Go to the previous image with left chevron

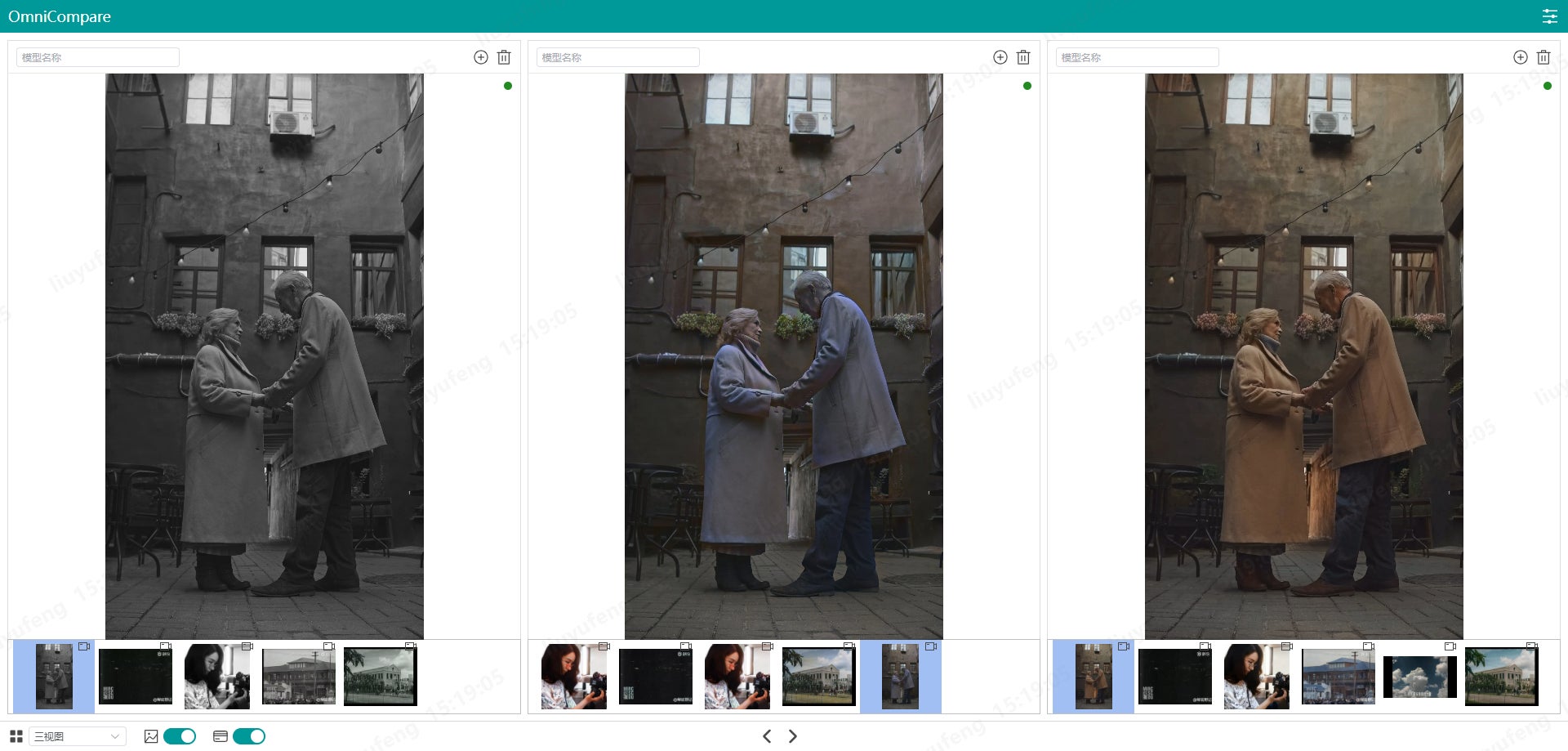click(767, 736)
